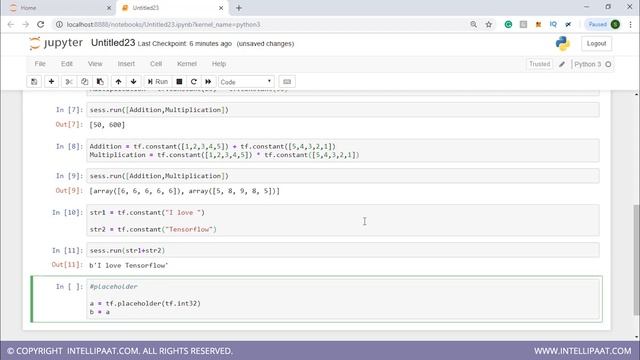
Task: Save and checkpoint the notebook
Action: [34, 82]
